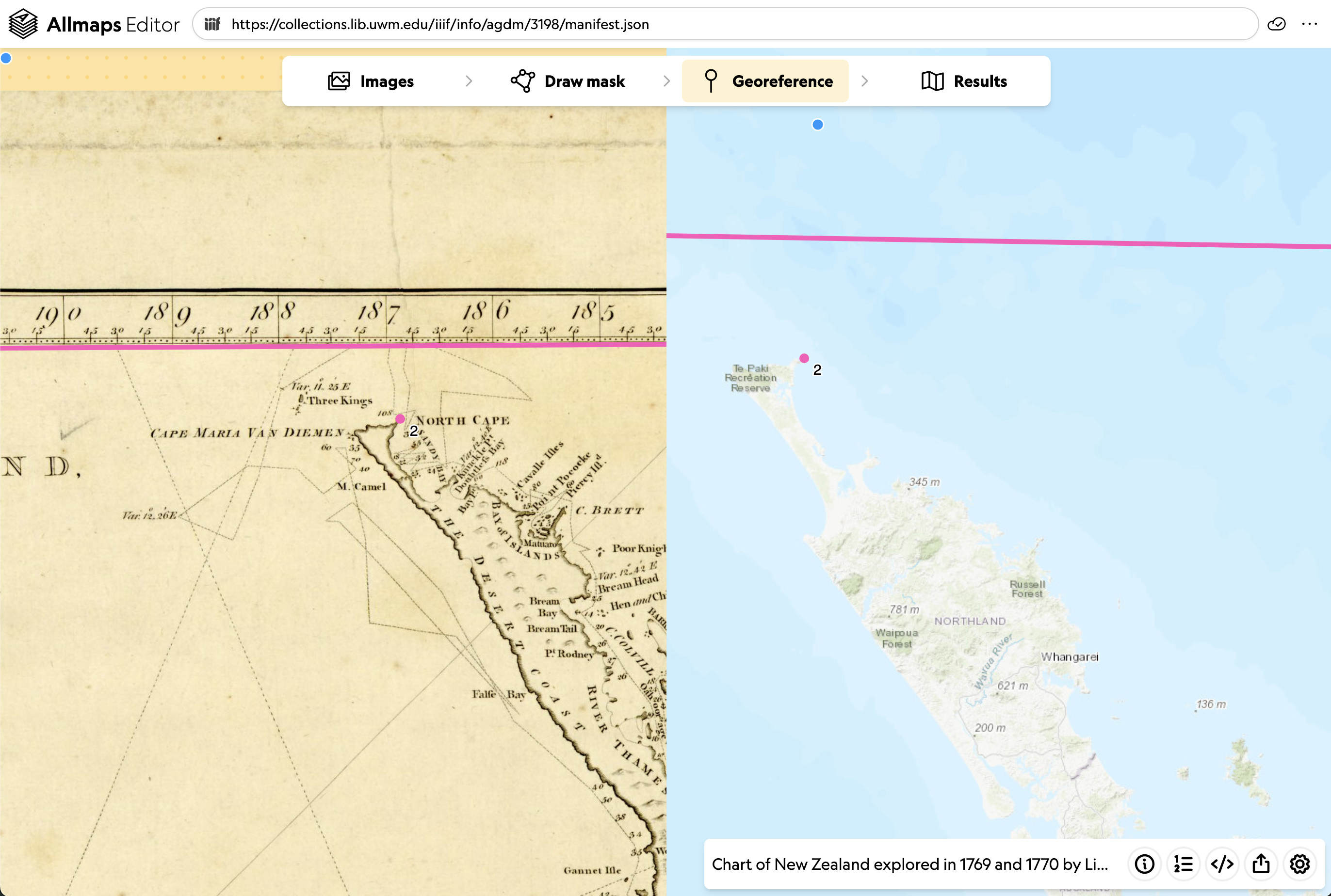Click the Chart of New Zealand title
This screenshot has height=896, width=1331.
tap(909, 864)
